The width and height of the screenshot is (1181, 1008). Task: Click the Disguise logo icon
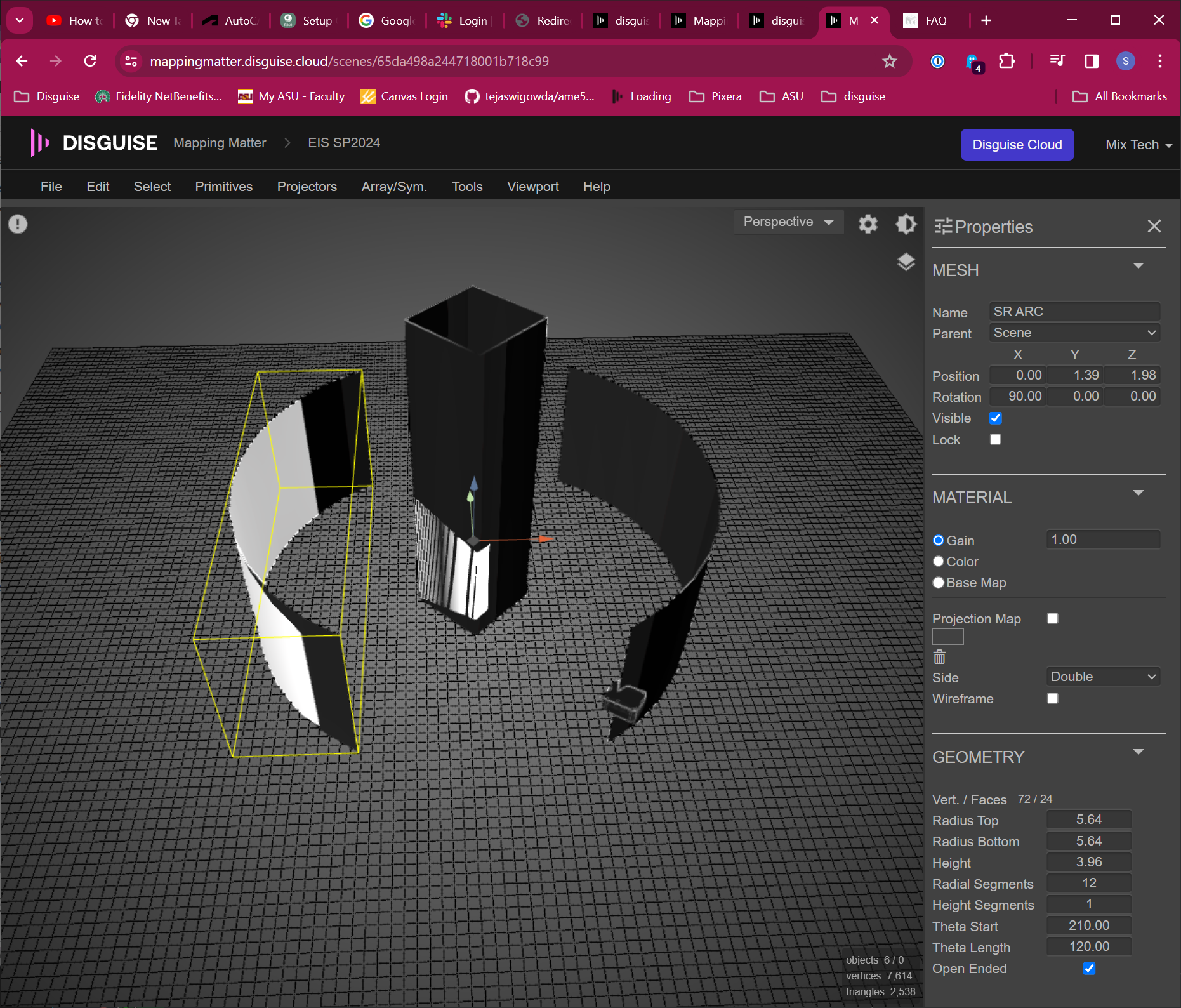pyautogui.click(x=40, y=143)
